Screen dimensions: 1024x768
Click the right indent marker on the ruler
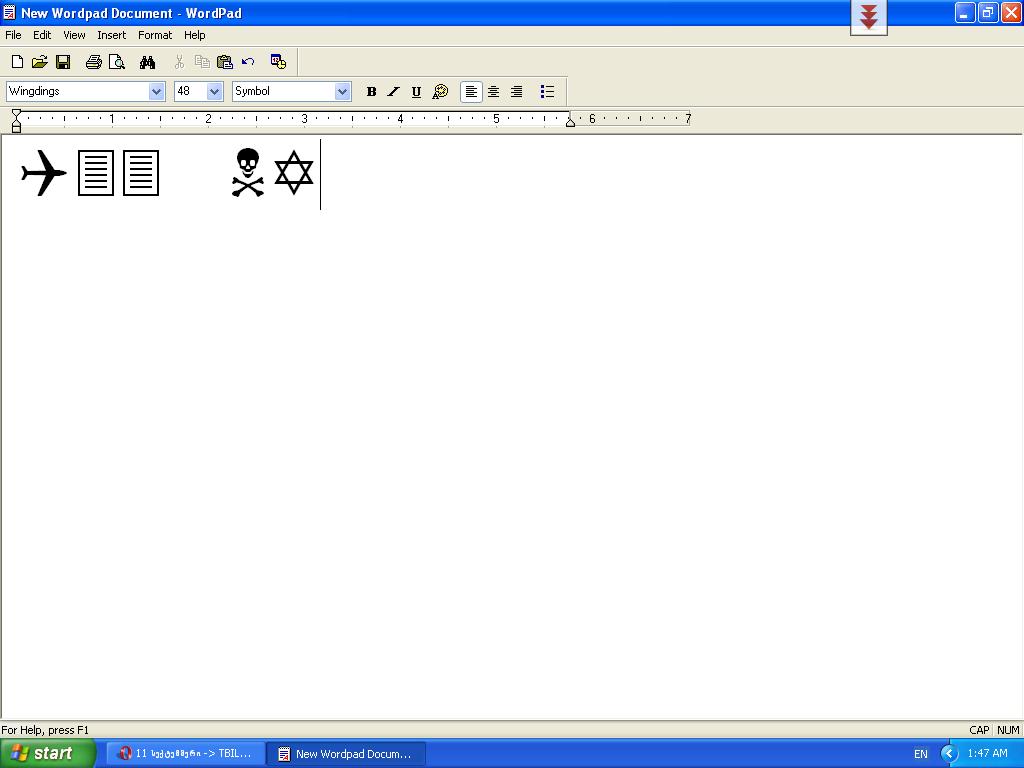tap(570, 121)
